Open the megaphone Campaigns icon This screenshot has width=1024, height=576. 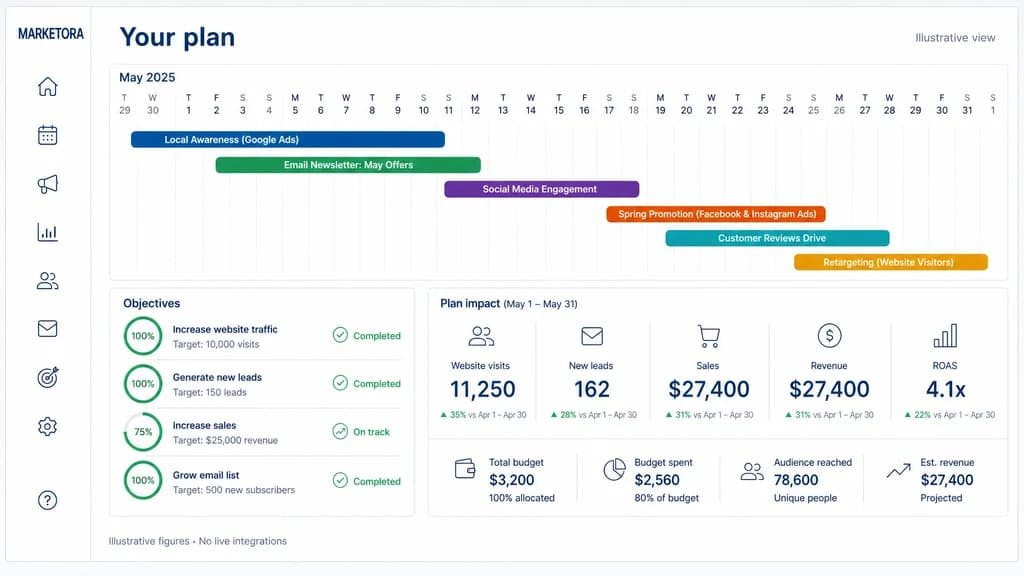coord(48,184)
